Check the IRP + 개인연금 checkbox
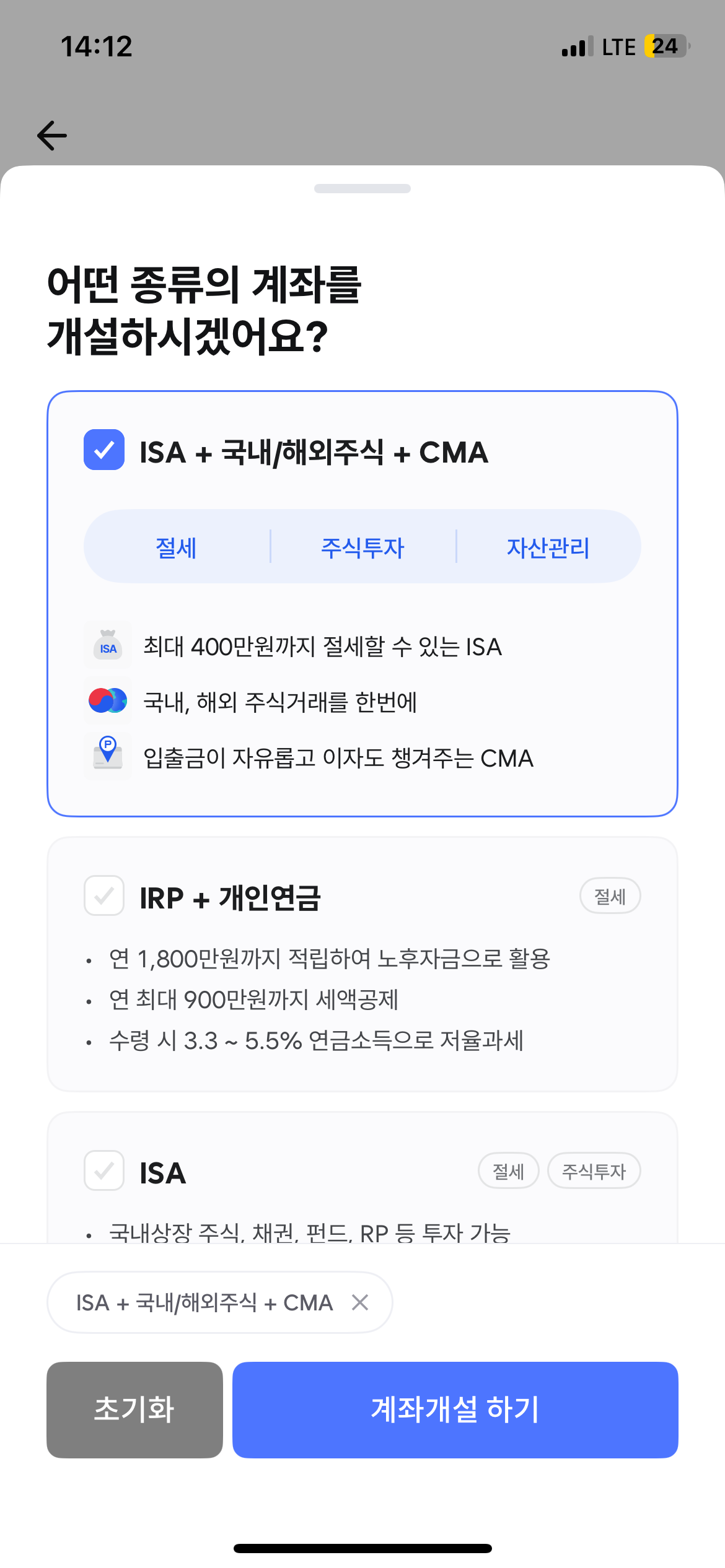This screenshot has height=1568, width=725. 104,895
